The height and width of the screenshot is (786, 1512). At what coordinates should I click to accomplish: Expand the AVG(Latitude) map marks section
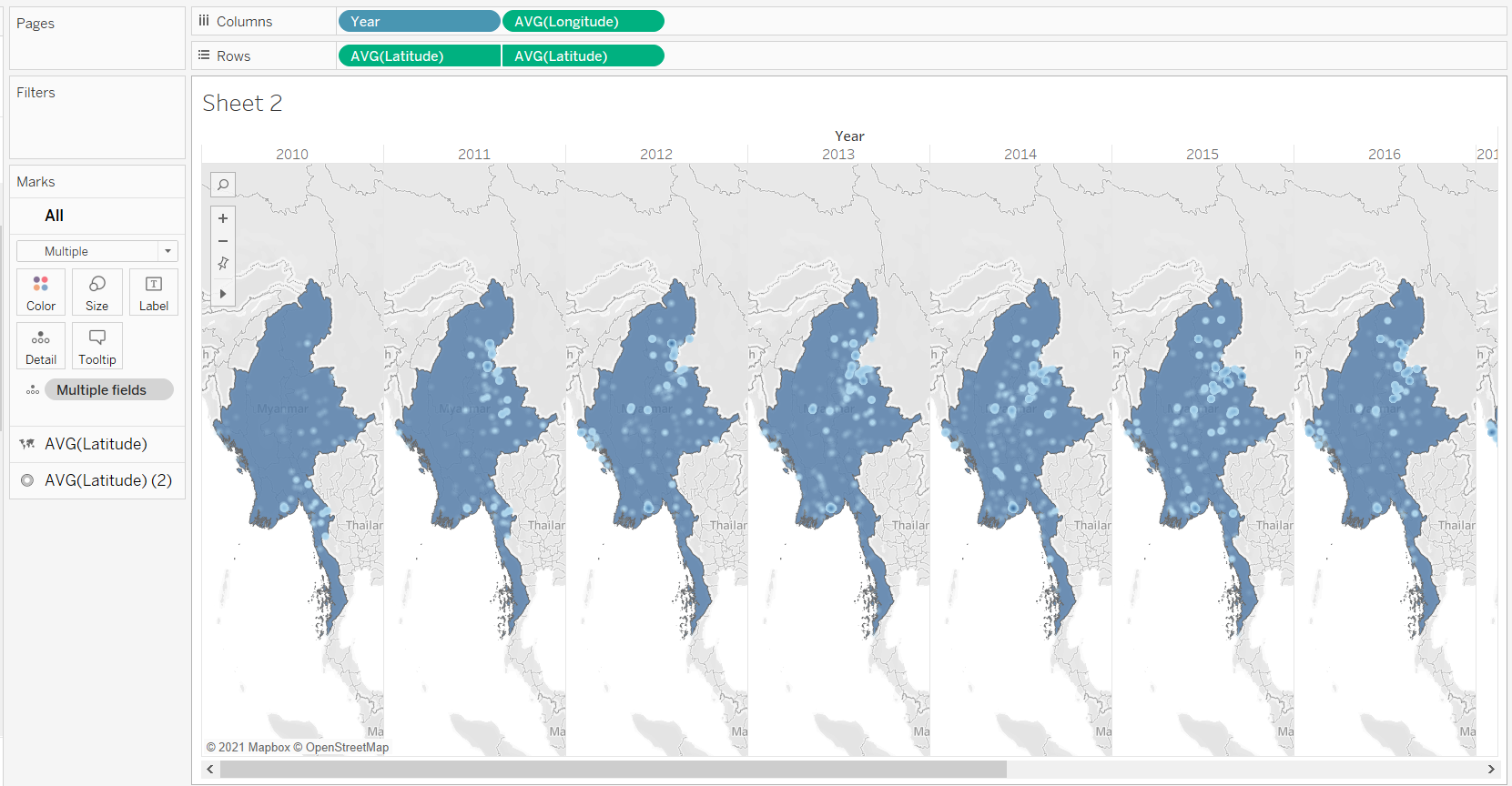point(96,444)
